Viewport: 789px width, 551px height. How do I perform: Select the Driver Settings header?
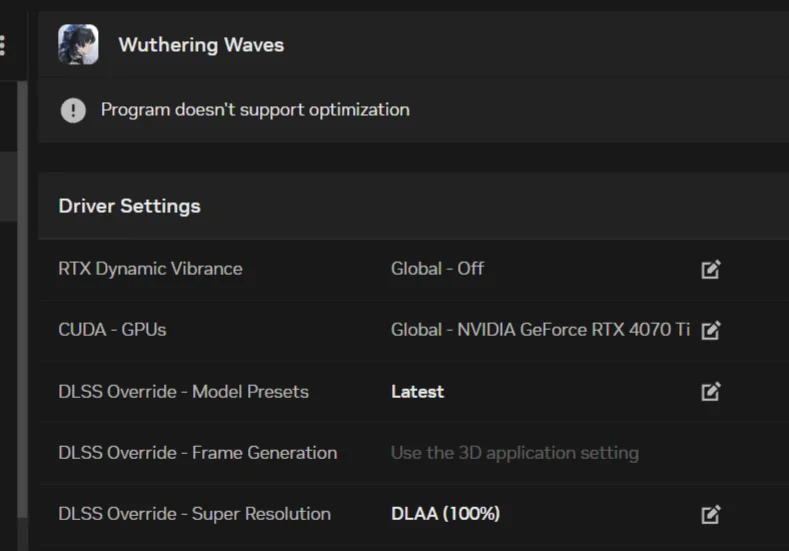click(x=129, y=206)
